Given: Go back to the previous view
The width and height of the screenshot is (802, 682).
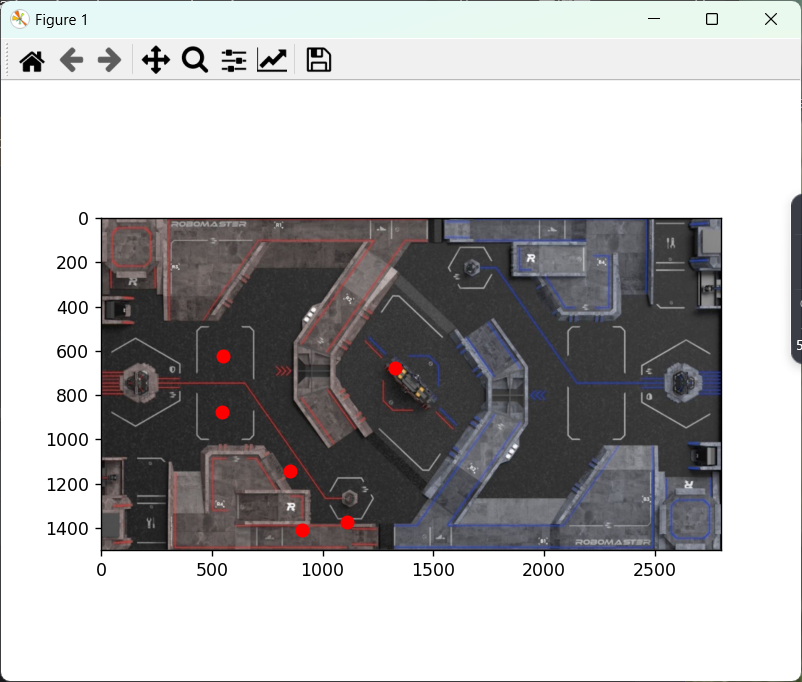Looking at the screenshot, I should (71, 61).
